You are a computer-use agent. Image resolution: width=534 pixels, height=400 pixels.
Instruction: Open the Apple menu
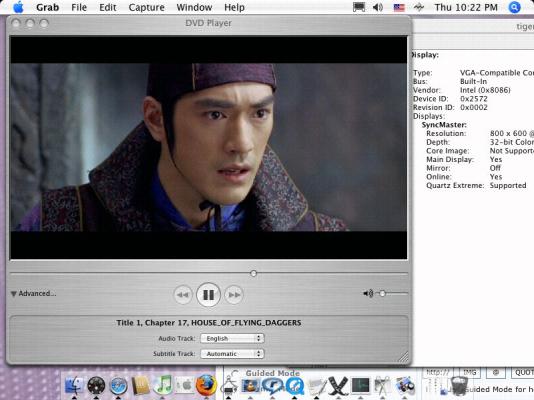[18, 7]
